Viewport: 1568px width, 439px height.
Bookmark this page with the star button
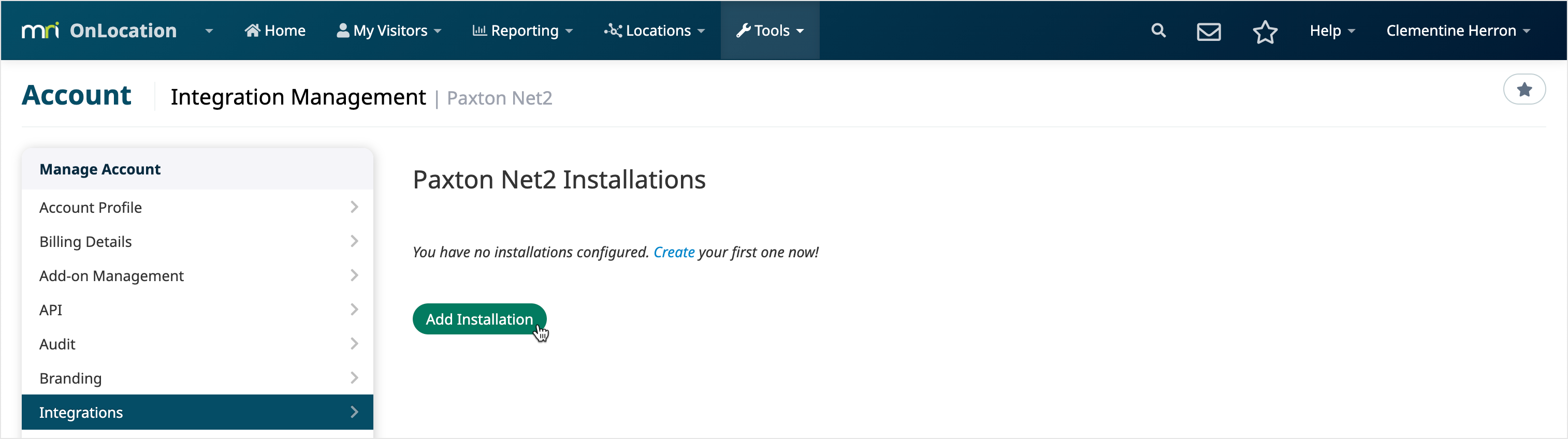pyautogui.click(x=1523, y=90)
